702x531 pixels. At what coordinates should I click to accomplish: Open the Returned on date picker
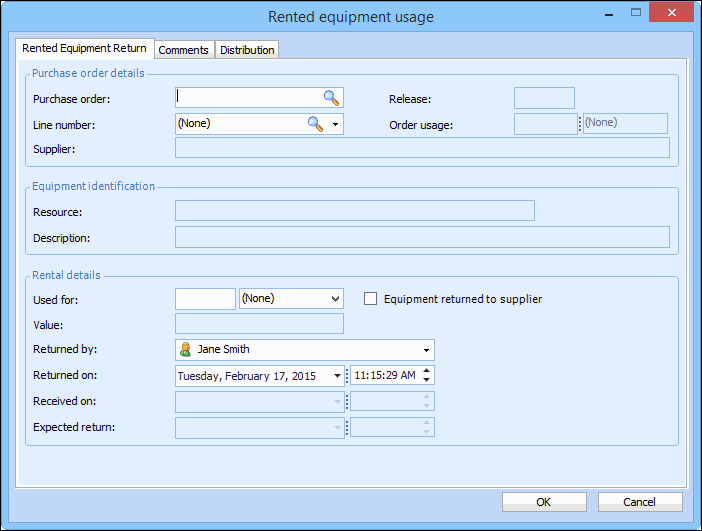(x=336, y=376)
